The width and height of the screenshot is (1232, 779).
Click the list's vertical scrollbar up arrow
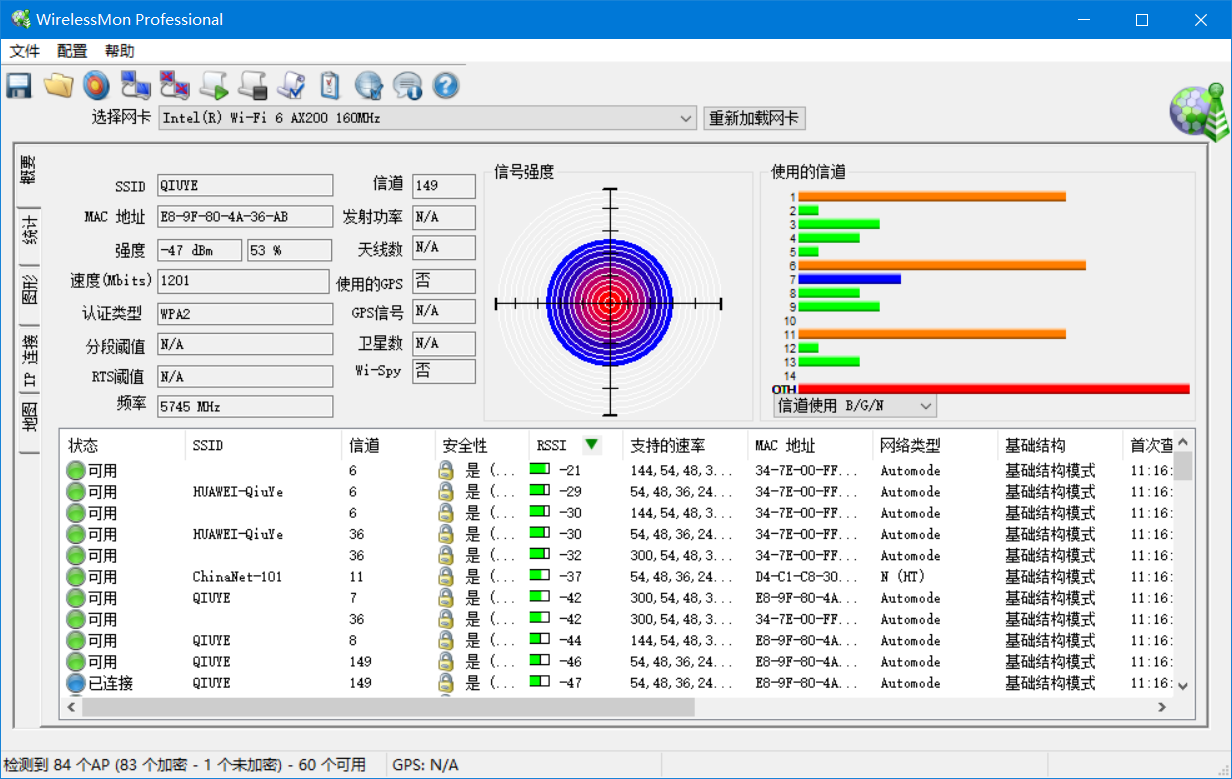(1183, 441)
